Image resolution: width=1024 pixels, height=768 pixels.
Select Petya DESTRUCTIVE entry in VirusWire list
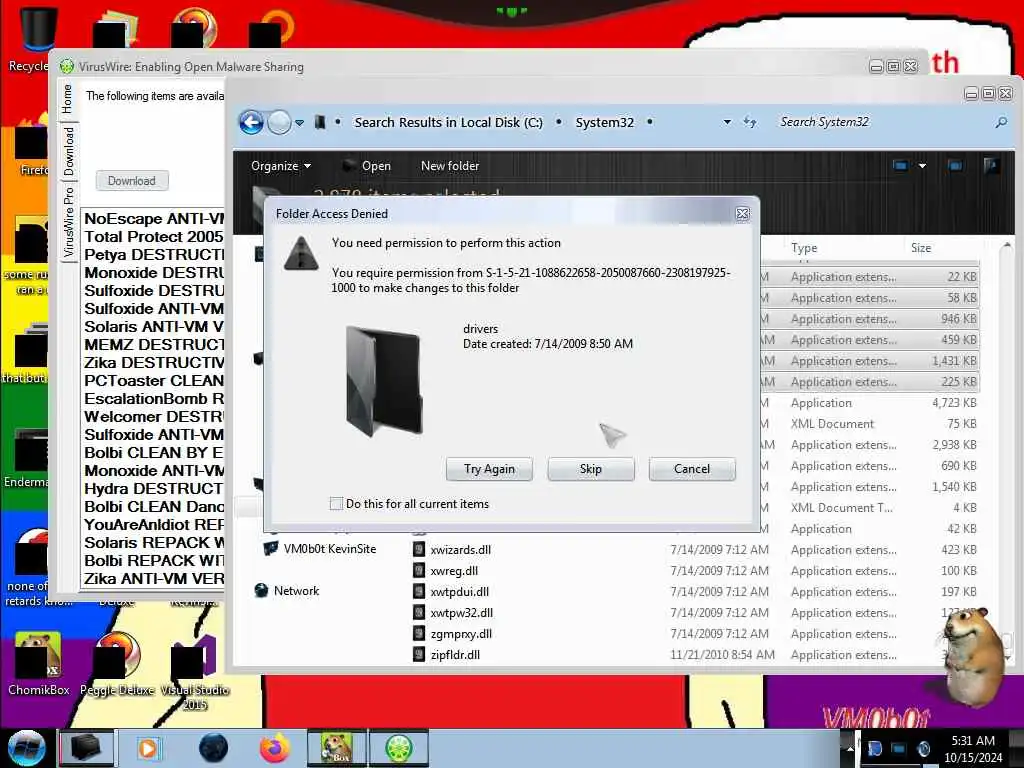click(153, 255)
